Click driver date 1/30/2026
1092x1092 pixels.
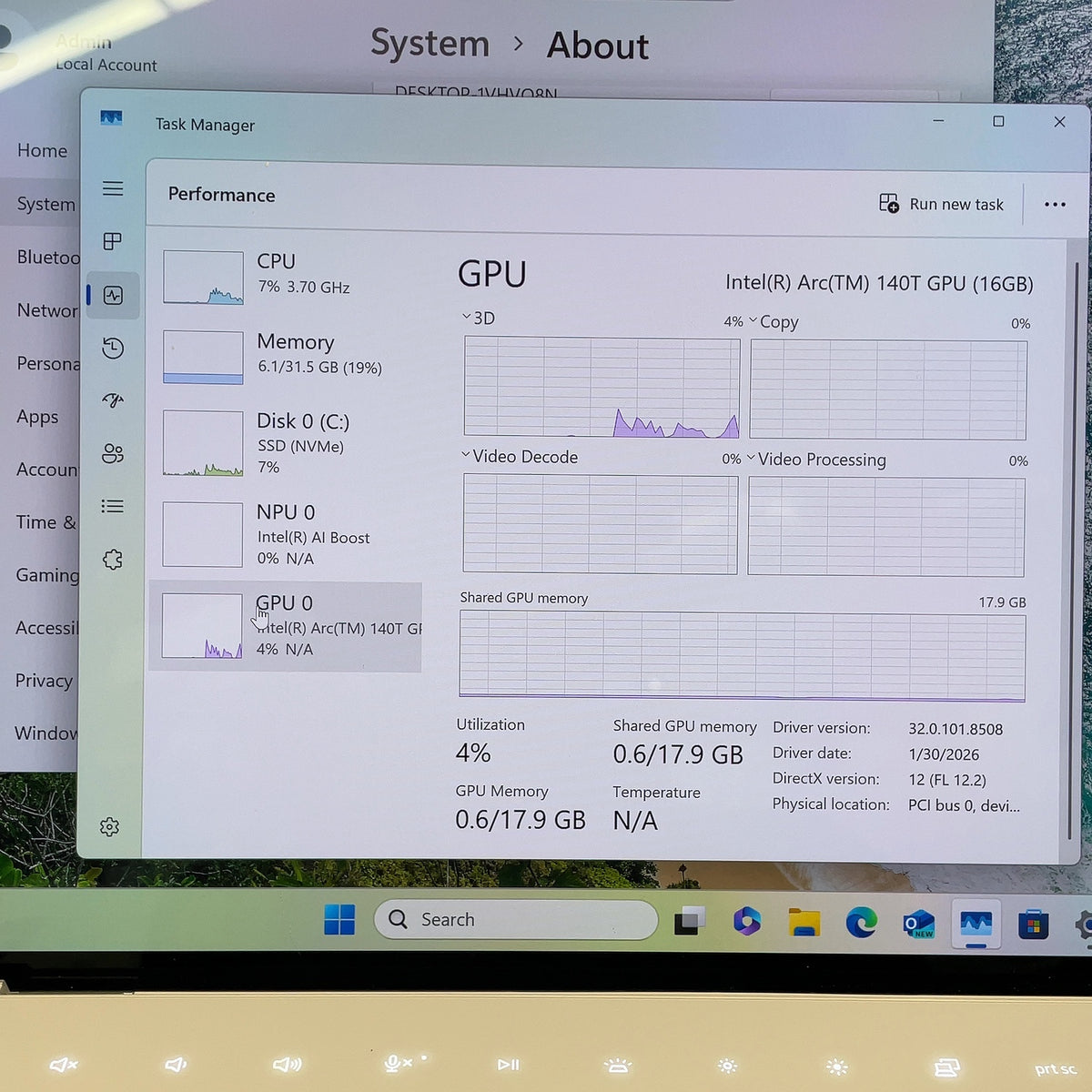pyautogui.click(x=944, y=754)
